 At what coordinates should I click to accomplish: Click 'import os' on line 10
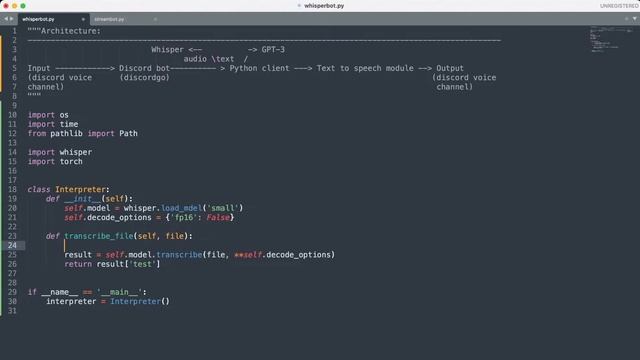click(x=48, y=115)
